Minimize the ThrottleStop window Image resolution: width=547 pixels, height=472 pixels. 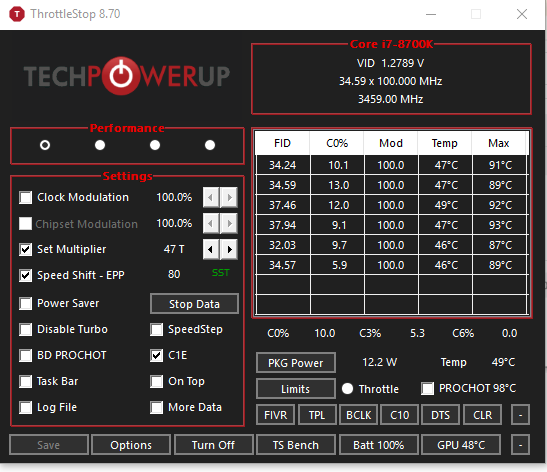click(x=431, y=14)
